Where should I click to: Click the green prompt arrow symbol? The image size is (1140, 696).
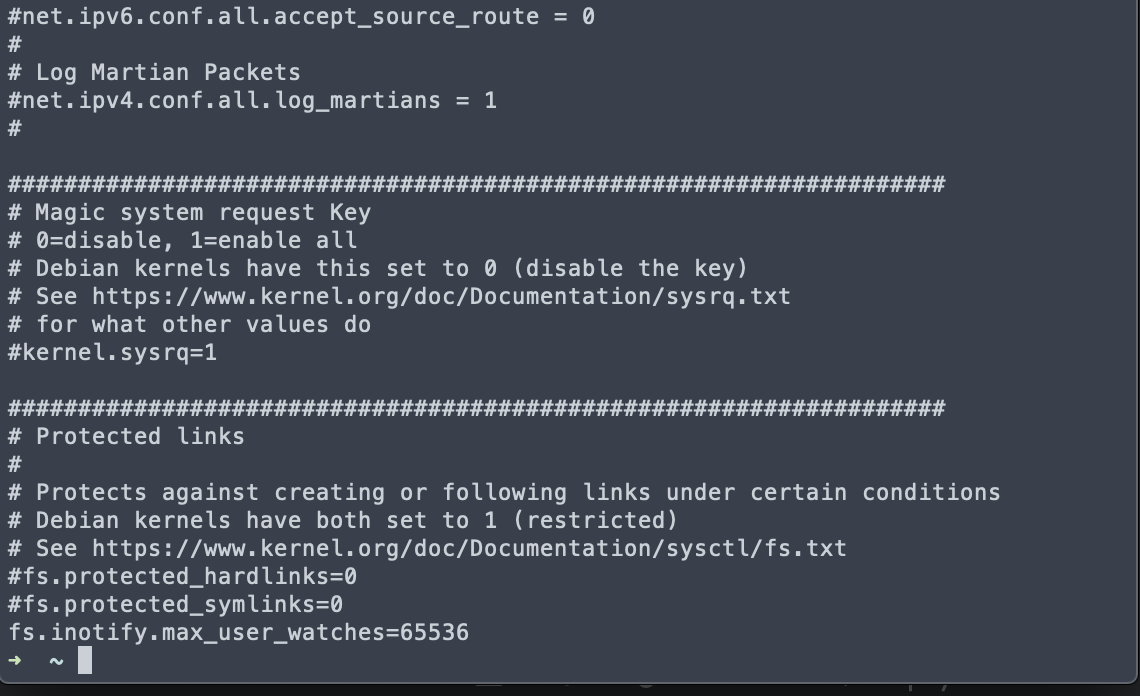pos(15,661)
